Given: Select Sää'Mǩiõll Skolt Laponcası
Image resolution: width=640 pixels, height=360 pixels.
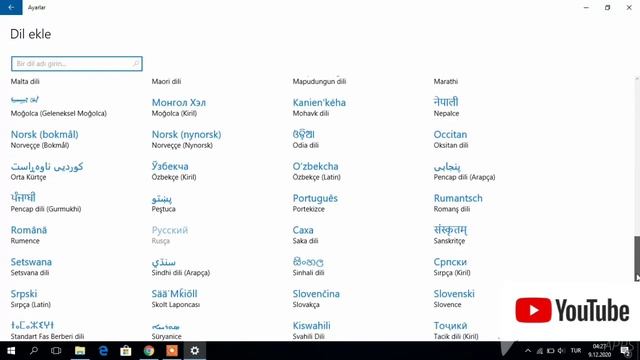Looking at the screenshot, I should coord(176,298).
